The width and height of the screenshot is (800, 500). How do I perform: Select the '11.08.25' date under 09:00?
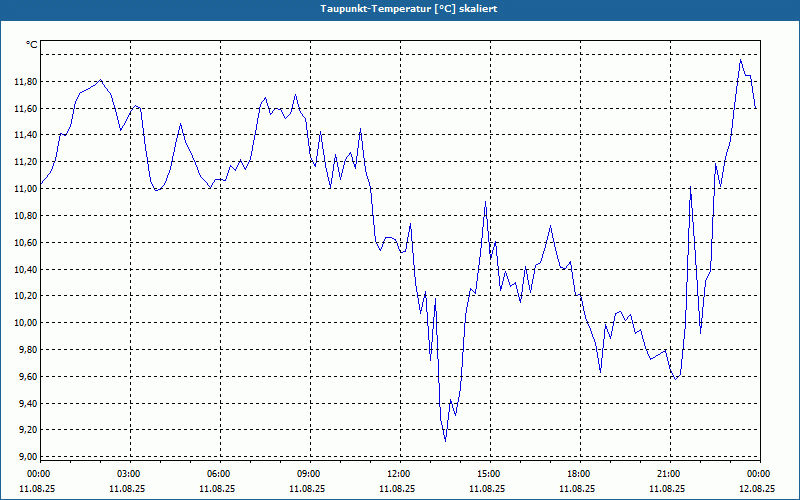pos(308,488)
